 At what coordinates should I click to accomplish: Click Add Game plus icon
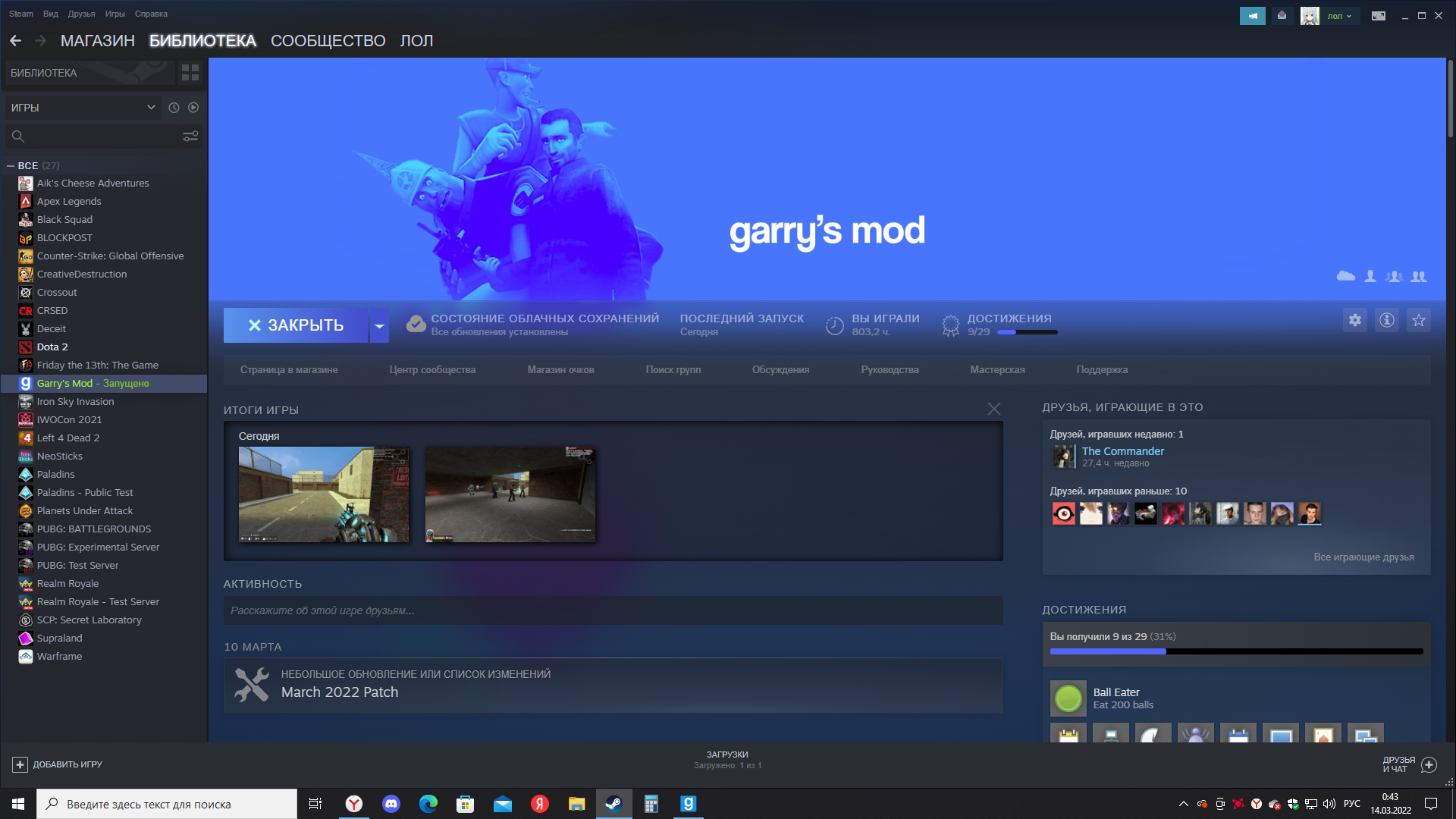point(20,764)
